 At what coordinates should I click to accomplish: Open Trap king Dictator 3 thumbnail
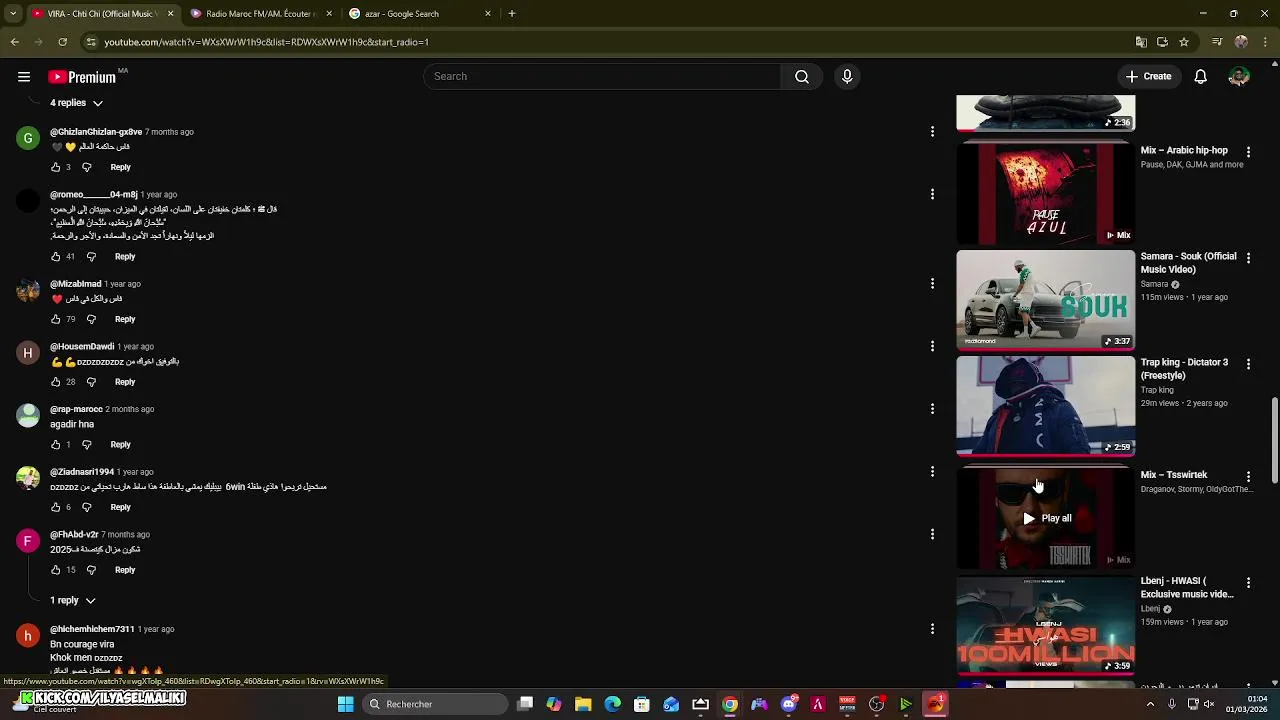point(1045,406)
